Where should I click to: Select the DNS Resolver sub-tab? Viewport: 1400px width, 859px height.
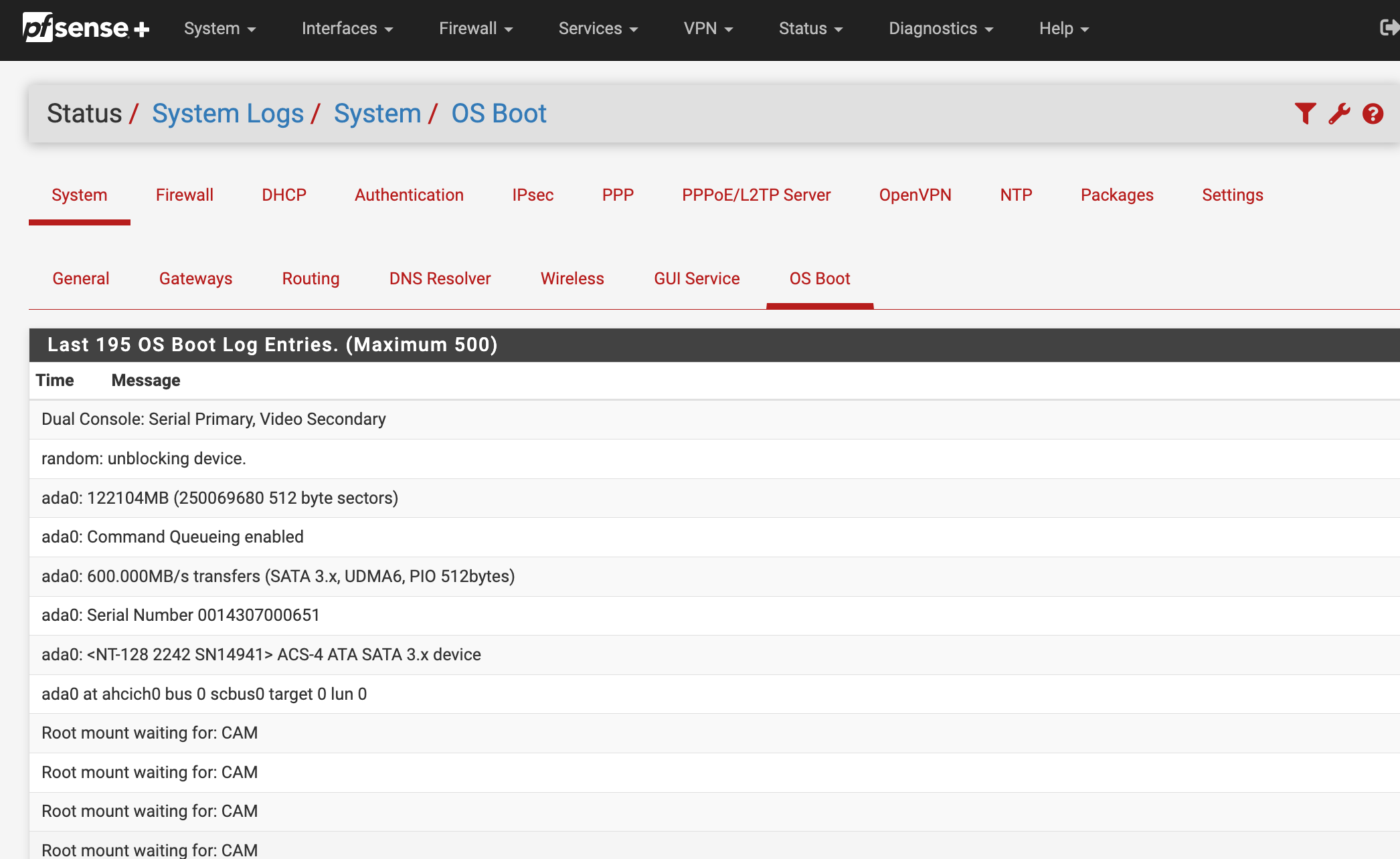[440, 278]
